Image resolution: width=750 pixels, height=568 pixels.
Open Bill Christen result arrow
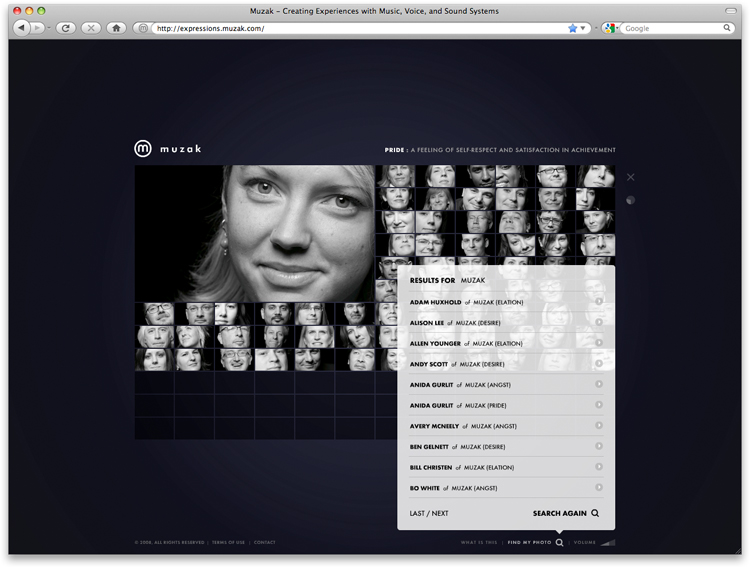click(598, 467)
